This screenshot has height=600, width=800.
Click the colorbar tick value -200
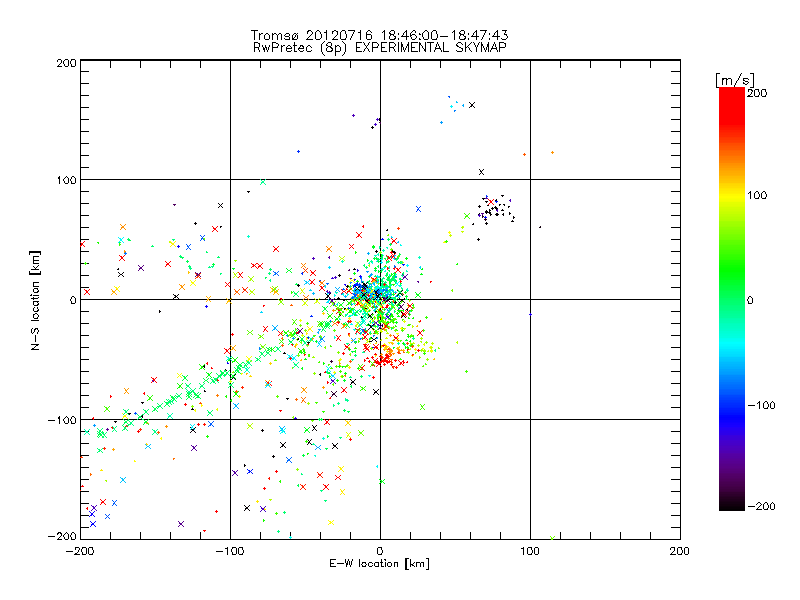pos(761,506)
